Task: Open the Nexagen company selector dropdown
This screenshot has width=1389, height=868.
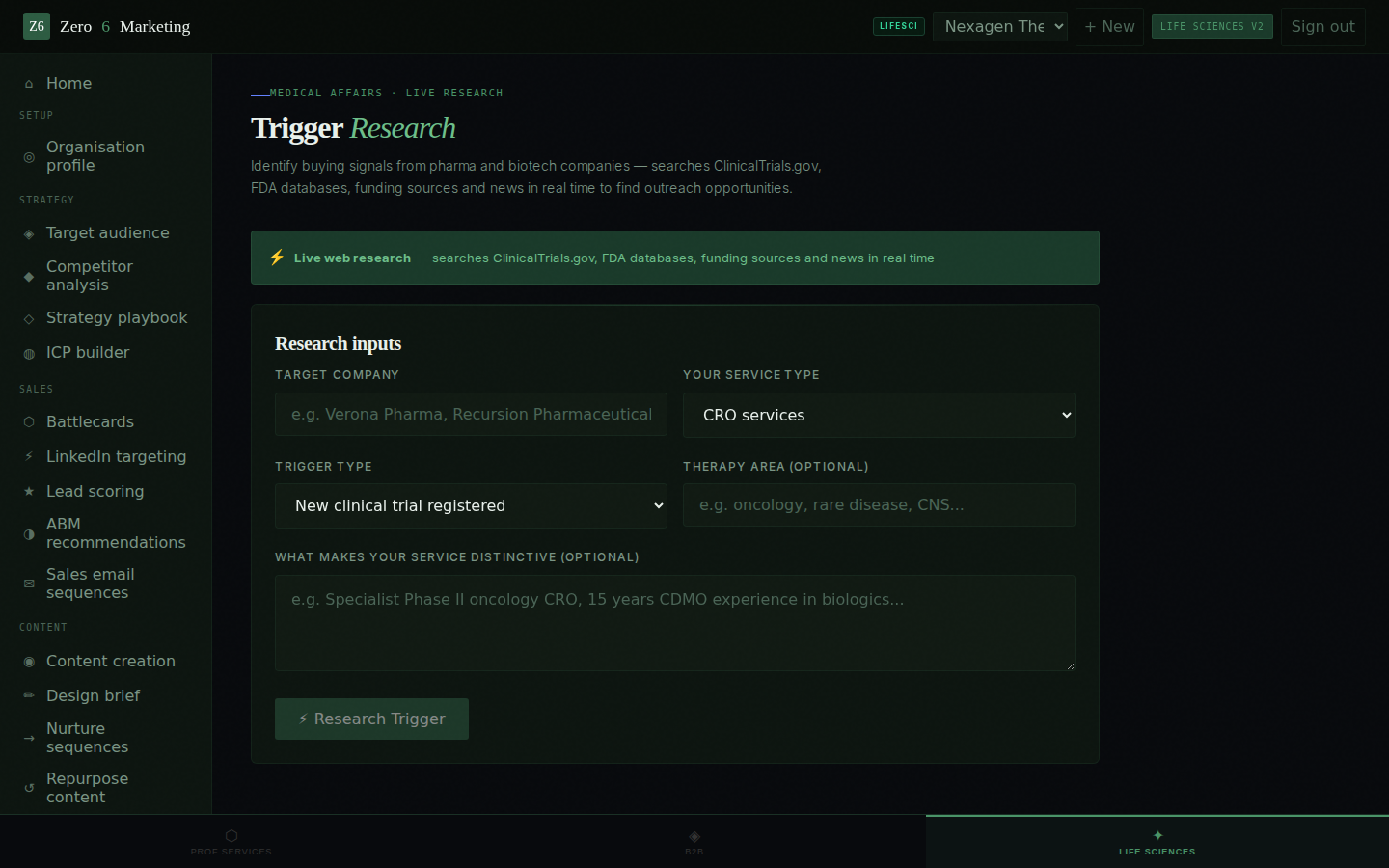Action: [1000, 26]
